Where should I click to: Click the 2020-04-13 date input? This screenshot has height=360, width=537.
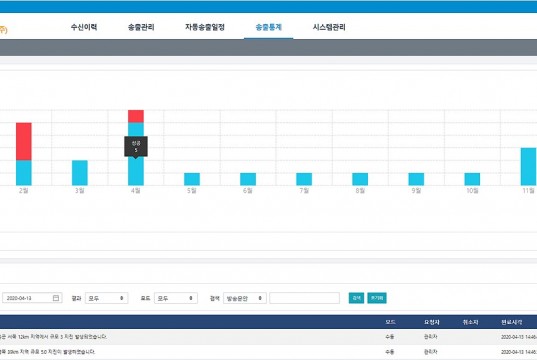pyautogui.click(x=32, y=298)
